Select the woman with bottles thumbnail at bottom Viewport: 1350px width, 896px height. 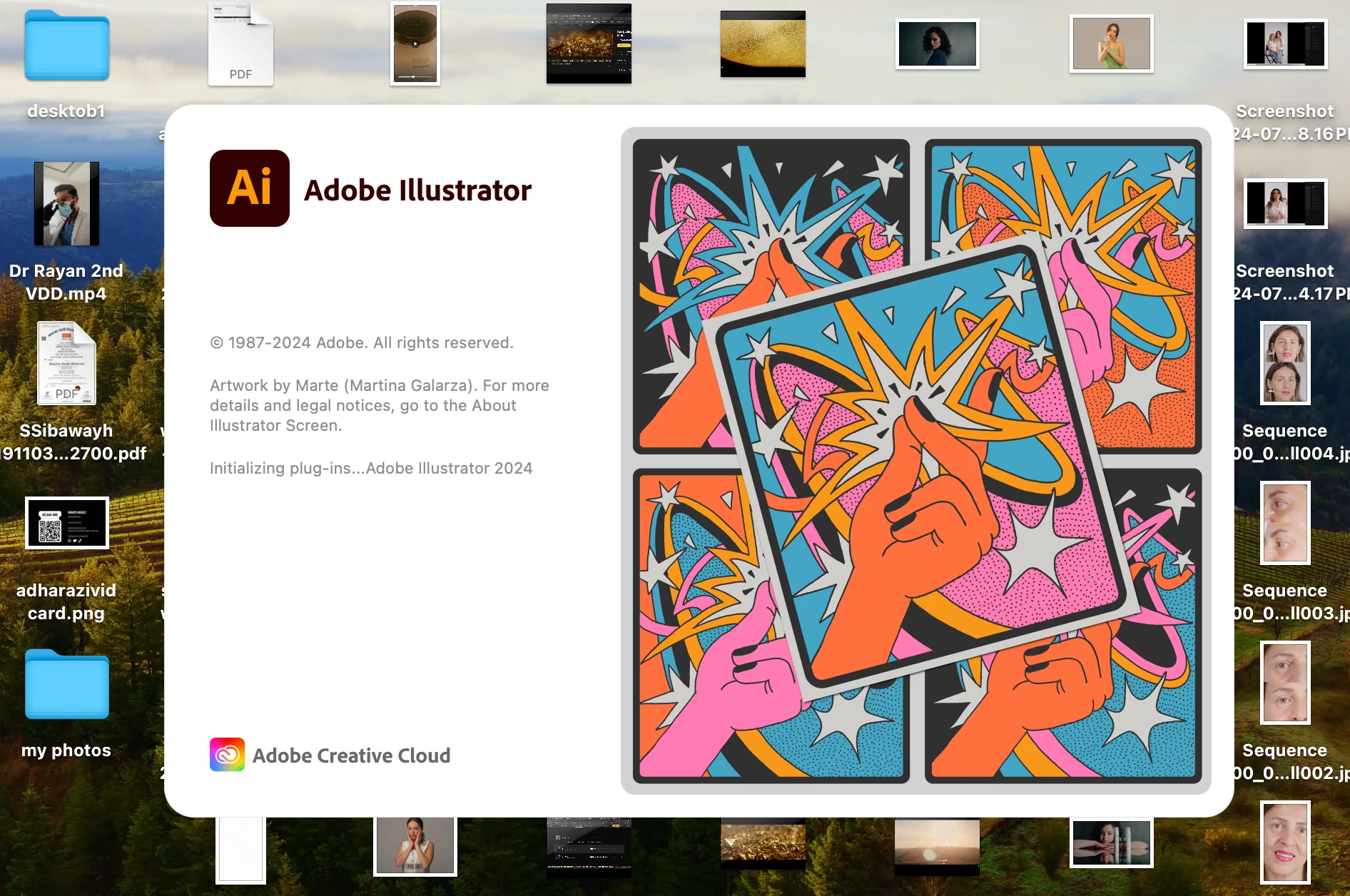pyautogui.click(x=1111, y=842)
